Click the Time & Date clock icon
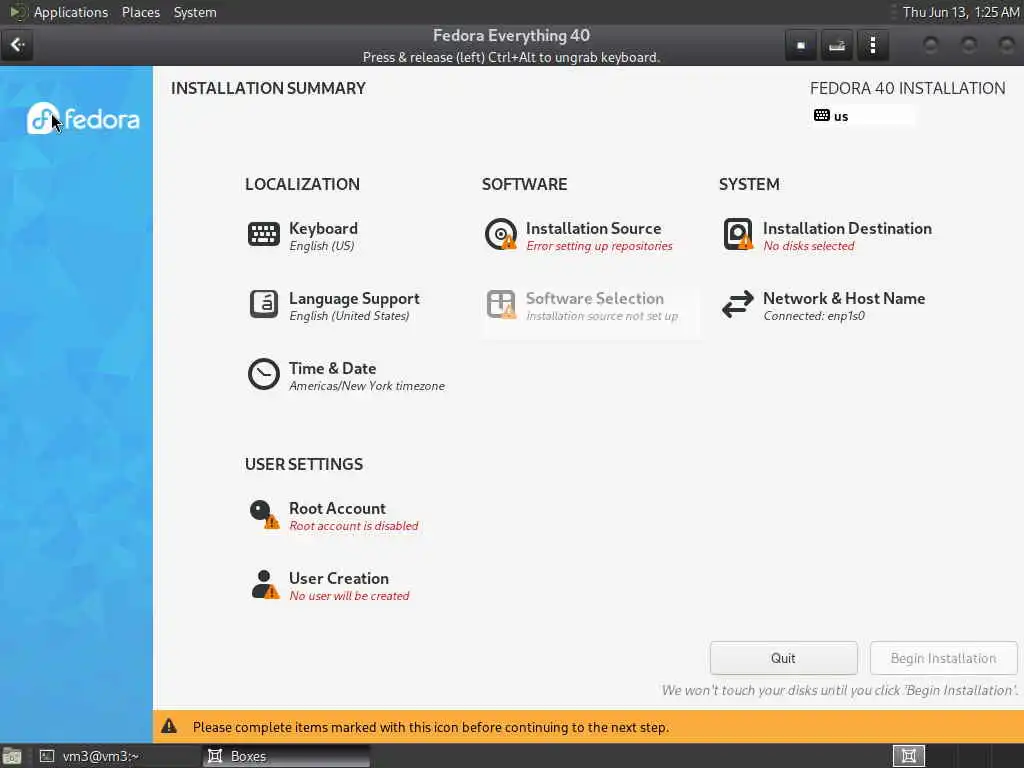The image size is (1024, 768). pos(264,374)
